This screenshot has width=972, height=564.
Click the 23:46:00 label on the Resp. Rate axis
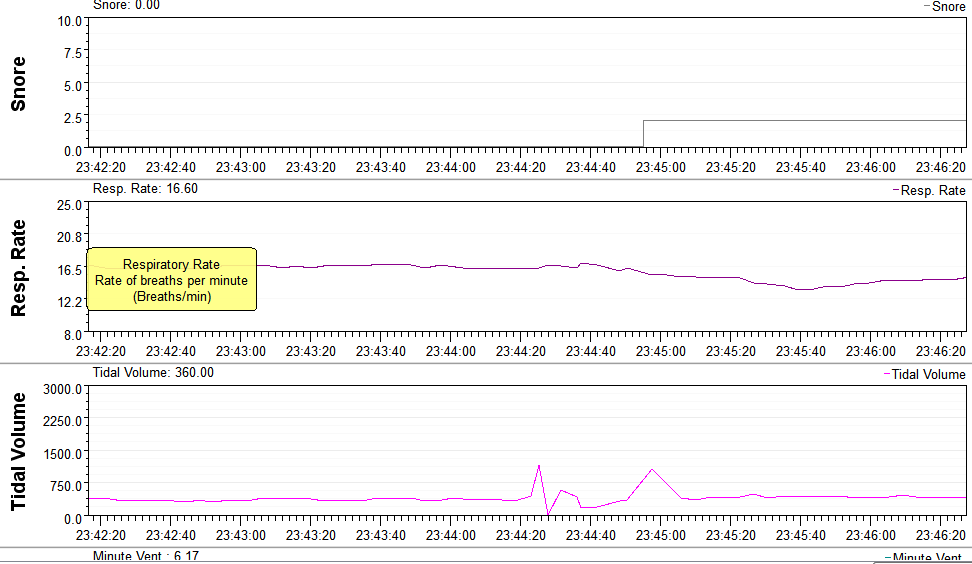tap(870, 351)
